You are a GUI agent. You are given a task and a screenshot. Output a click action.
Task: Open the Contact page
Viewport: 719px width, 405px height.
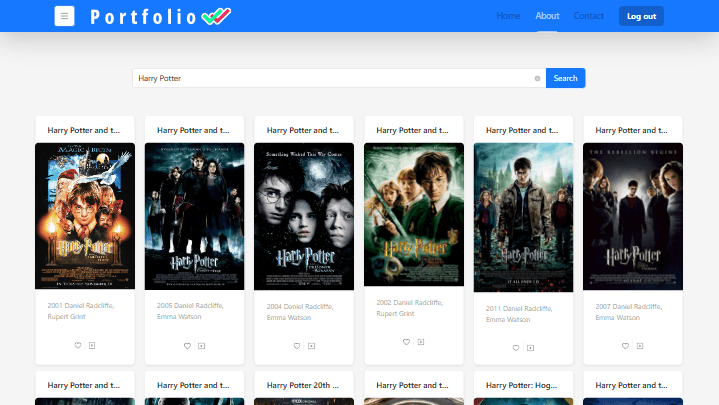[x=588, y=16]
